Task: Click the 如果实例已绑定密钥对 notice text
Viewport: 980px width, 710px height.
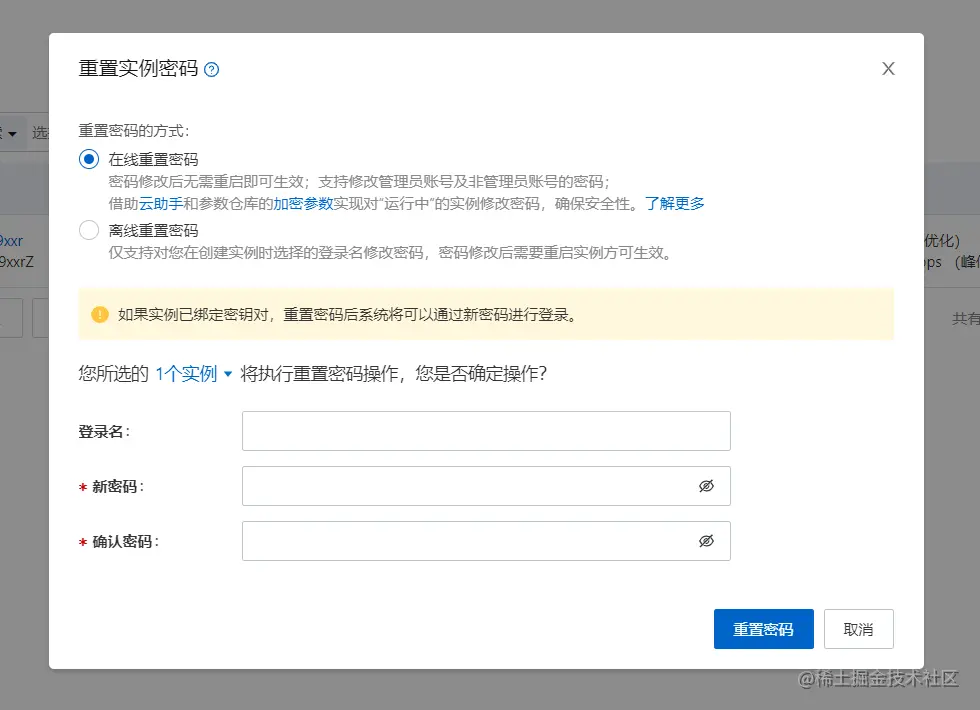Action: (x=347, y=314)
